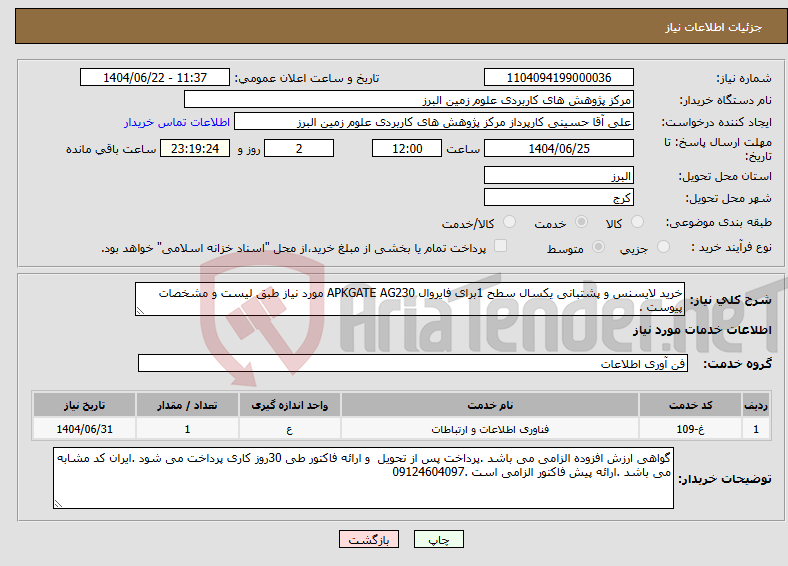Click the تاریخ نیاز column header
Screen dimensions: 788x566
tap(84, 405)
